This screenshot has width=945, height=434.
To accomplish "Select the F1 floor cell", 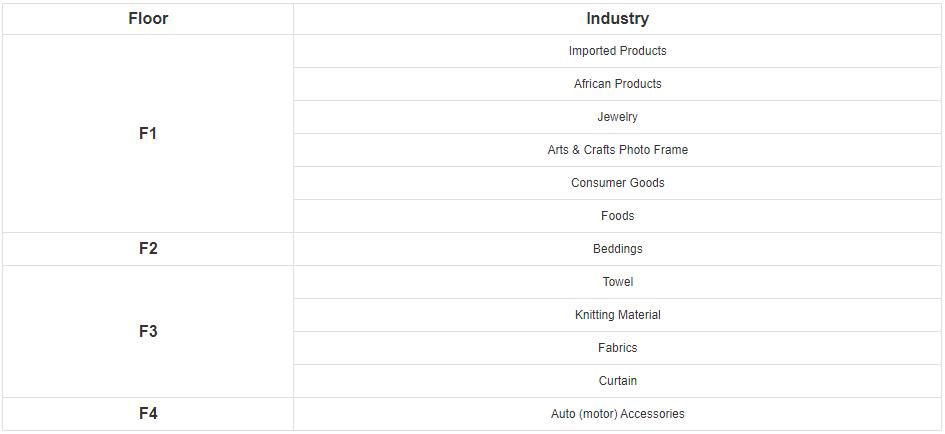I will point(148,133).
